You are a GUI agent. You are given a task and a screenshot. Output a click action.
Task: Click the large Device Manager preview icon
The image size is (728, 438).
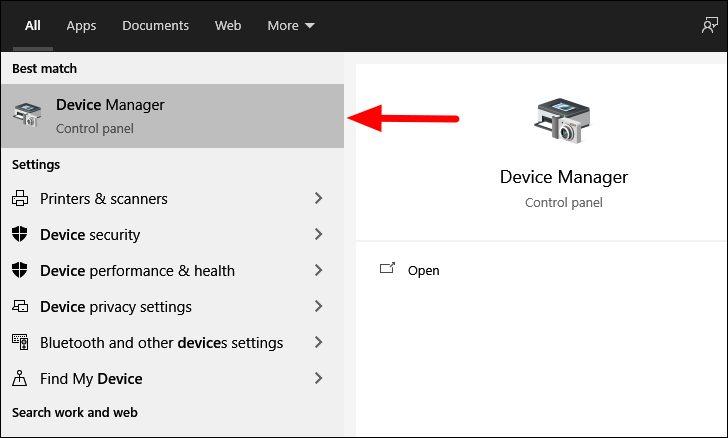click(563, 120)
